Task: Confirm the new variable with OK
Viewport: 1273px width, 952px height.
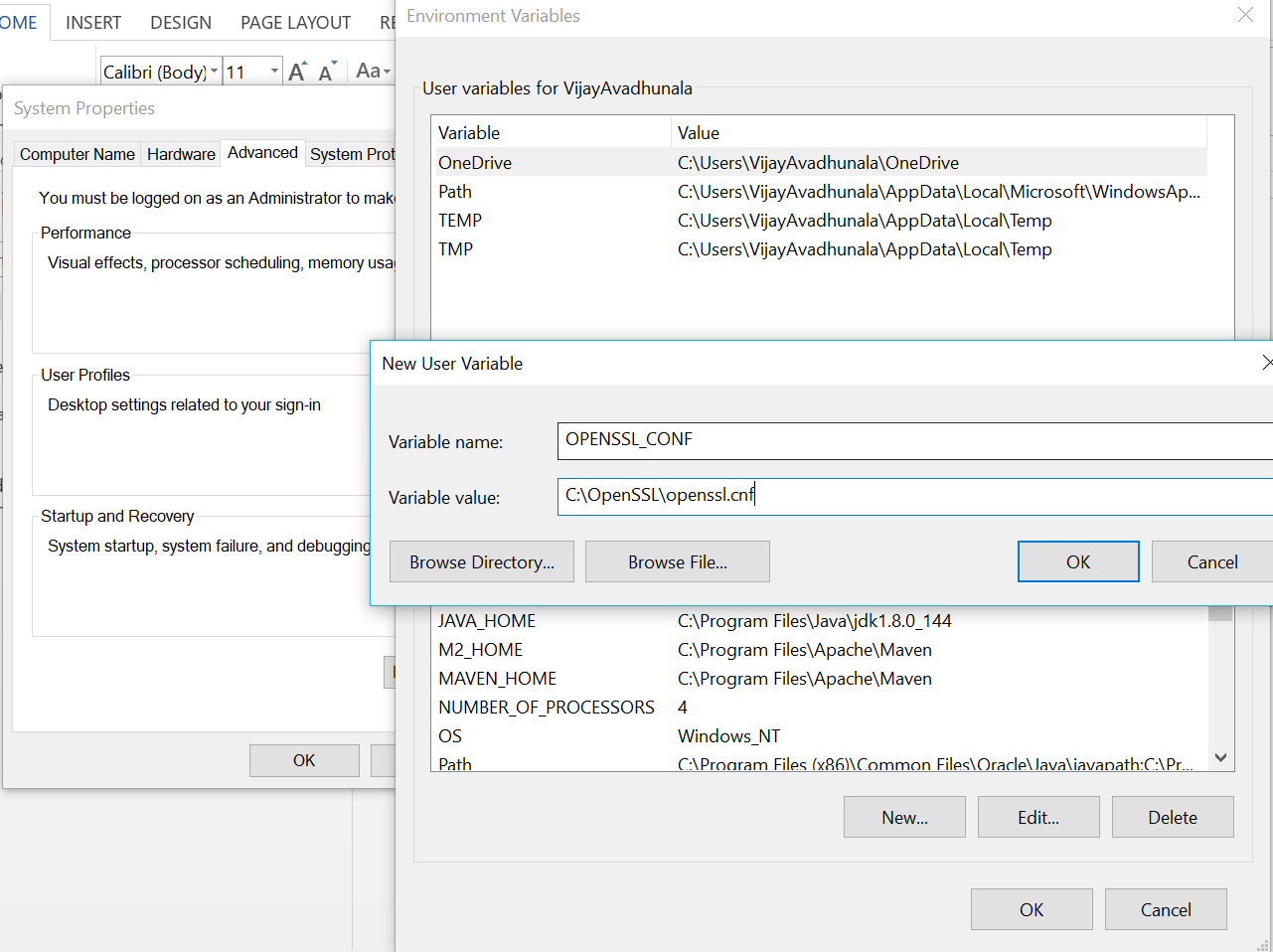Action: (x=1078, y=561)
